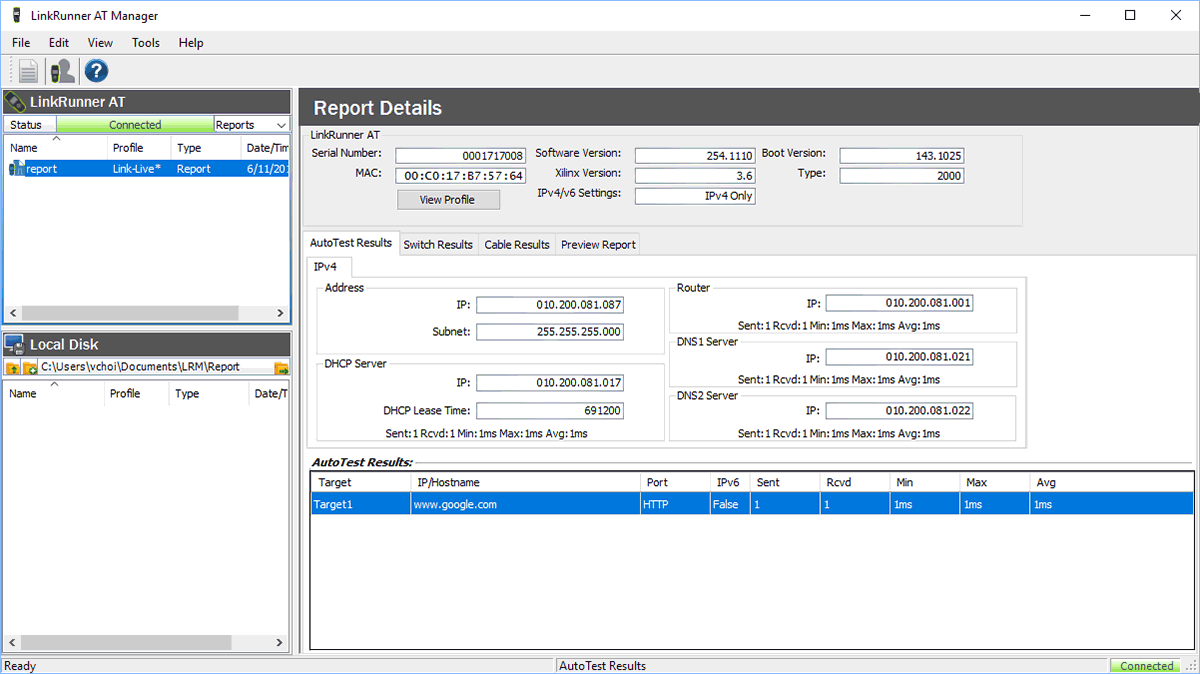The height and width of the screenshot is (674, 1200).
Task: Click the horizontal scrollbar in LinkRunner AT list
Action: pyautogui.click(x=130, y=313)
